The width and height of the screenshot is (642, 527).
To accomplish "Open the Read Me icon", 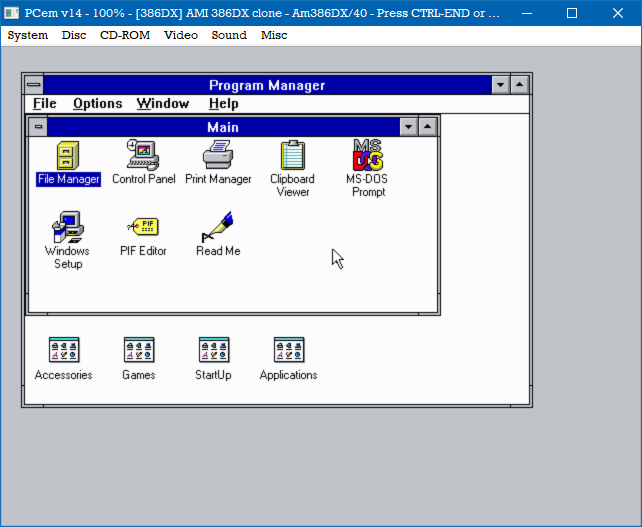I will pos(218,227).
